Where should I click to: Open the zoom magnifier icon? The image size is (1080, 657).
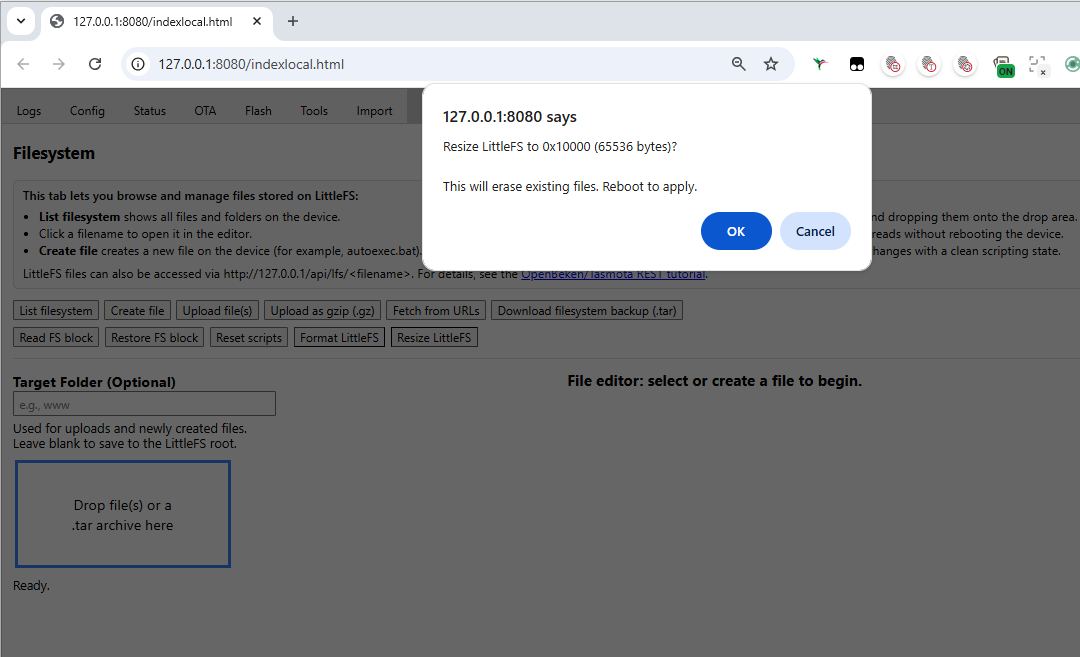738,64
